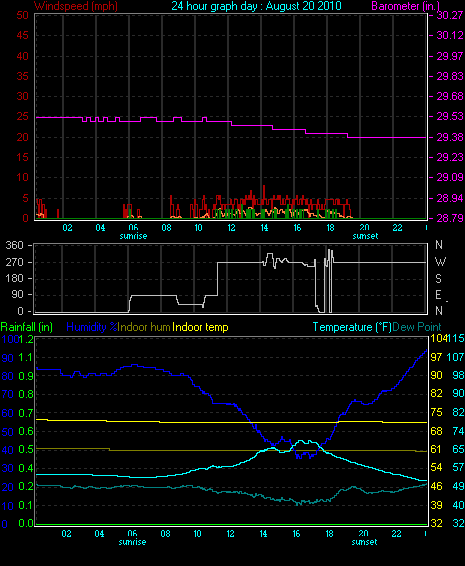Click the Barometer (in.) legend label

click(406, 6)
